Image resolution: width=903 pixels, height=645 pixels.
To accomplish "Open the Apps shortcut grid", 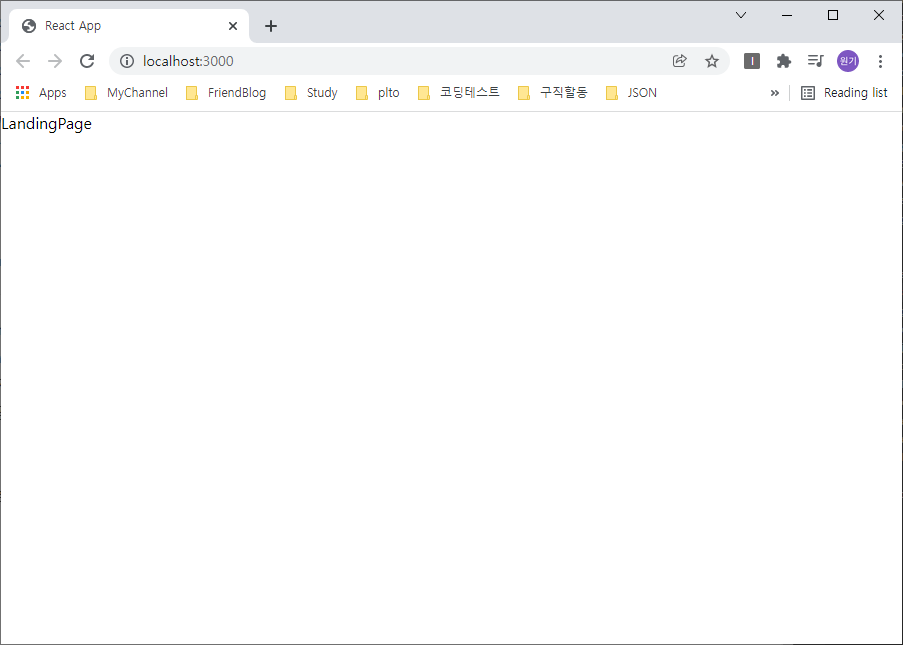I will click(x=41, y=93).
